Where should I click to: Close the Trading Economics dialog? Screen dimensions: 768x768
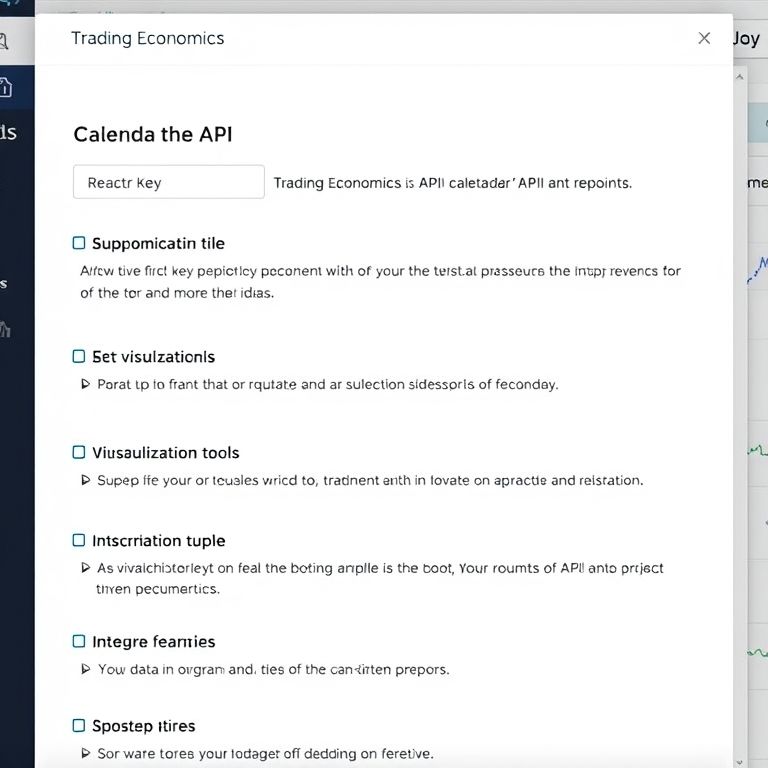click(x=704, y=38)
